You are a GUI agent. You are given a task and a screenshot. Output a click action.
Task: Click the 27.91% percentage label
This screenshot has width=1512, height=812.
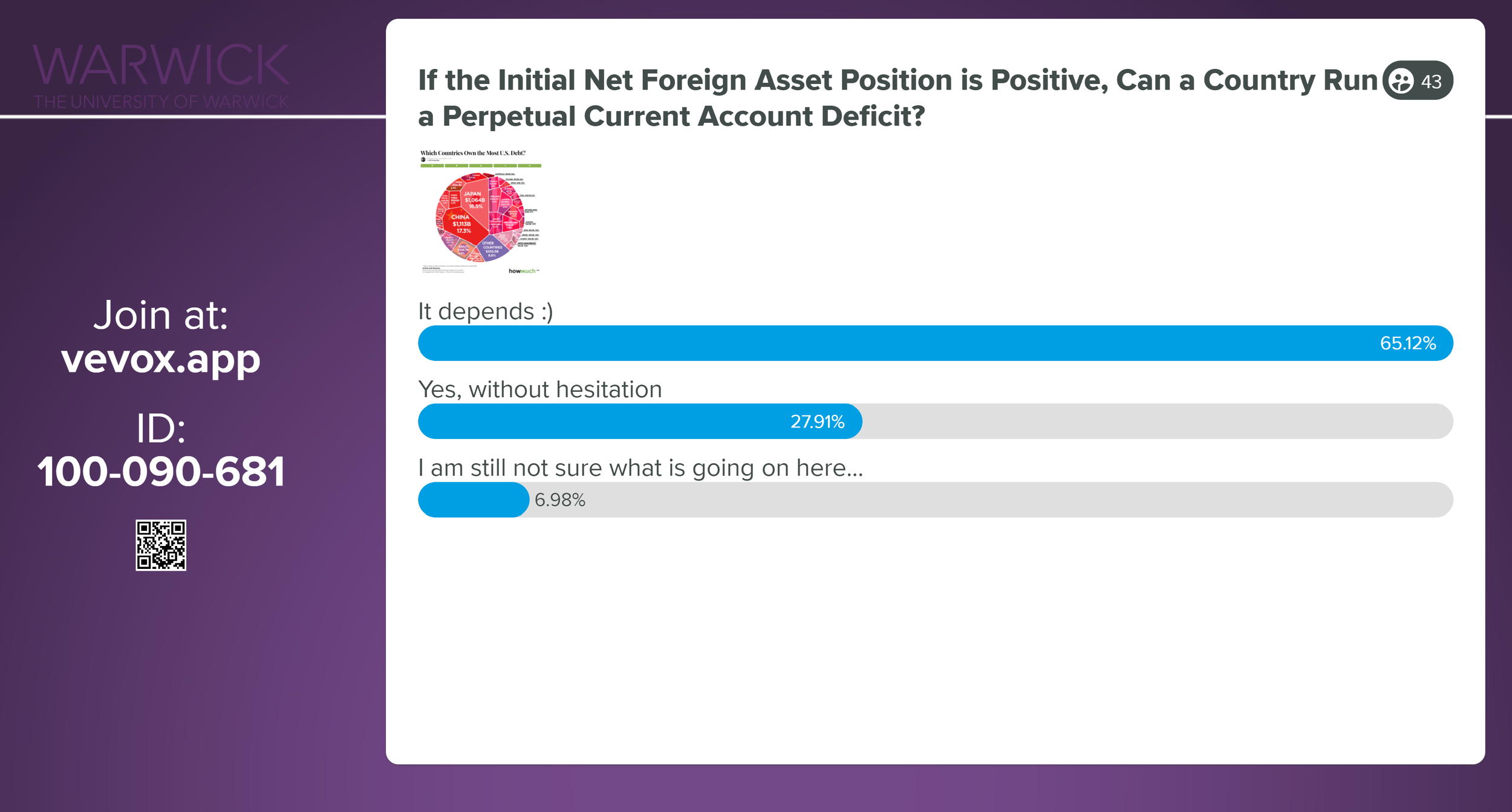click(818, 421)
